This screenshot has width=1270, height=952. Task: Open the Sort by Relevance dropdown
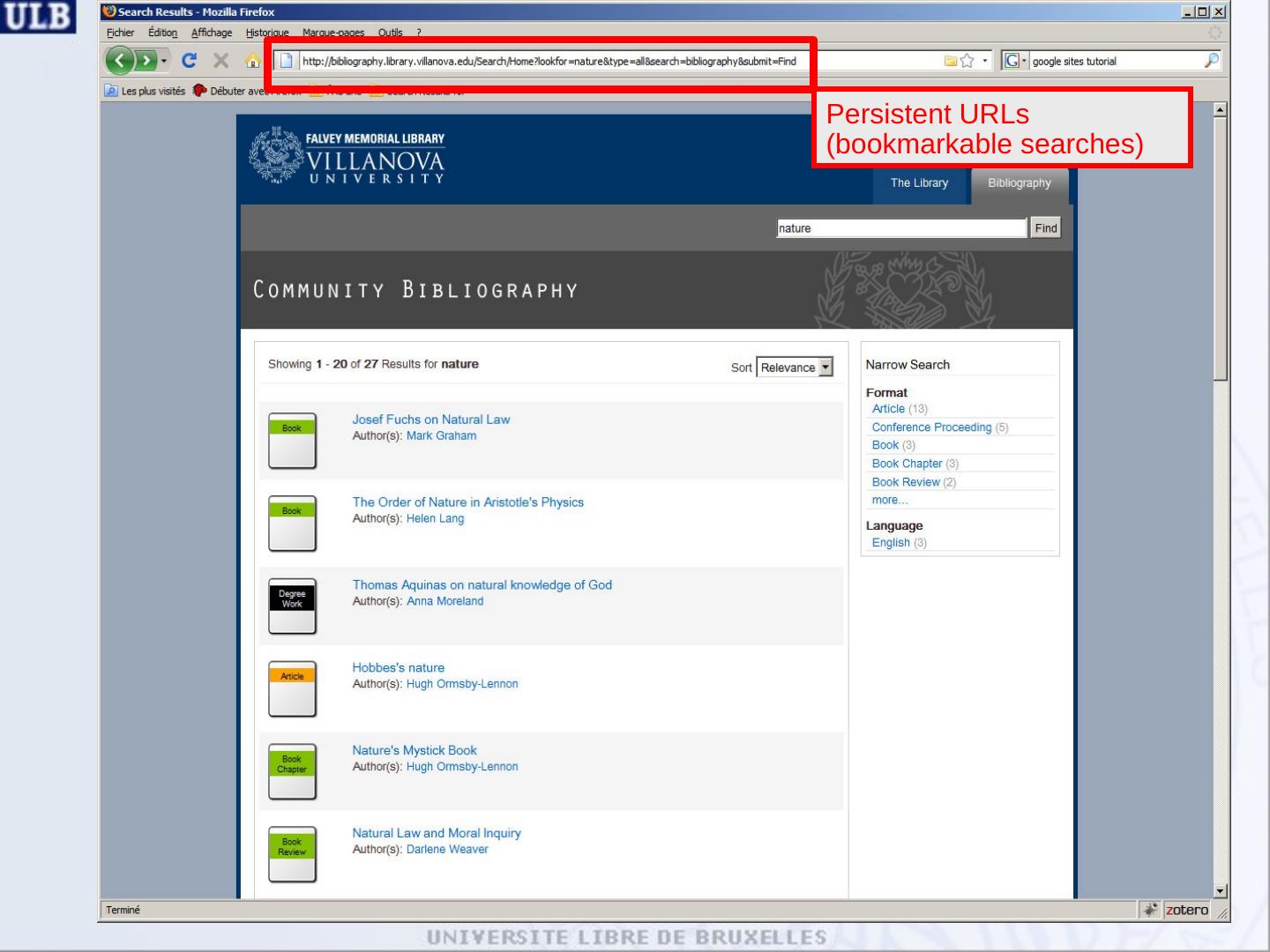795,368
